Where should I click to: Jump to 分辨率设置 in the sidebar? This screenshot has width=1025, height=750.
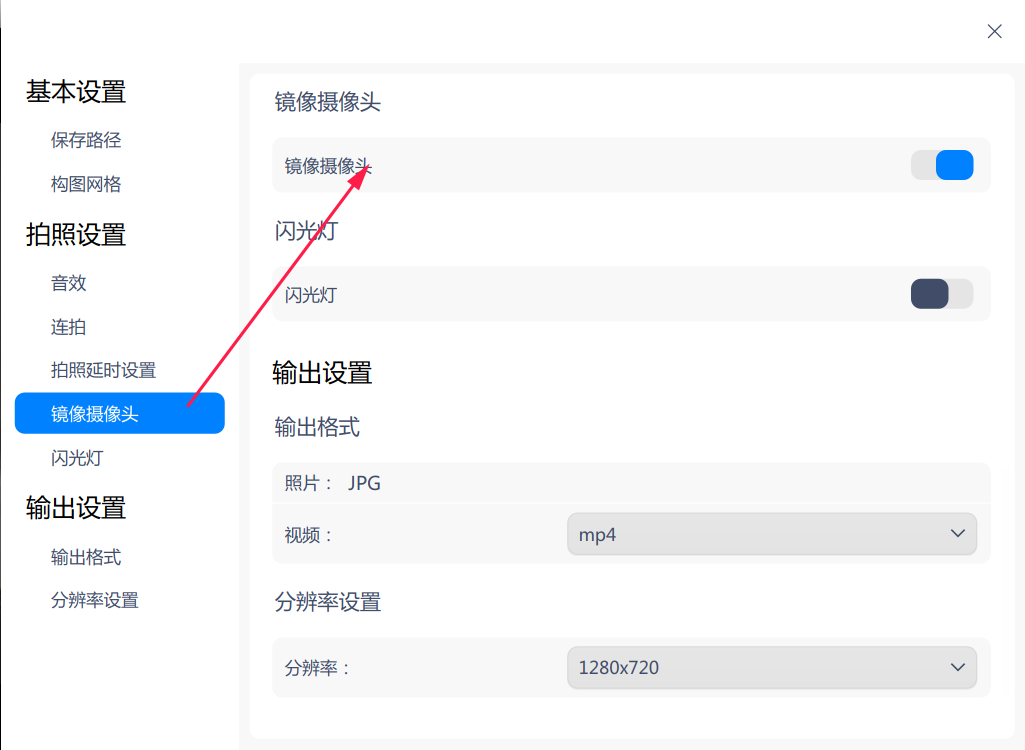(x=95, y=600)
